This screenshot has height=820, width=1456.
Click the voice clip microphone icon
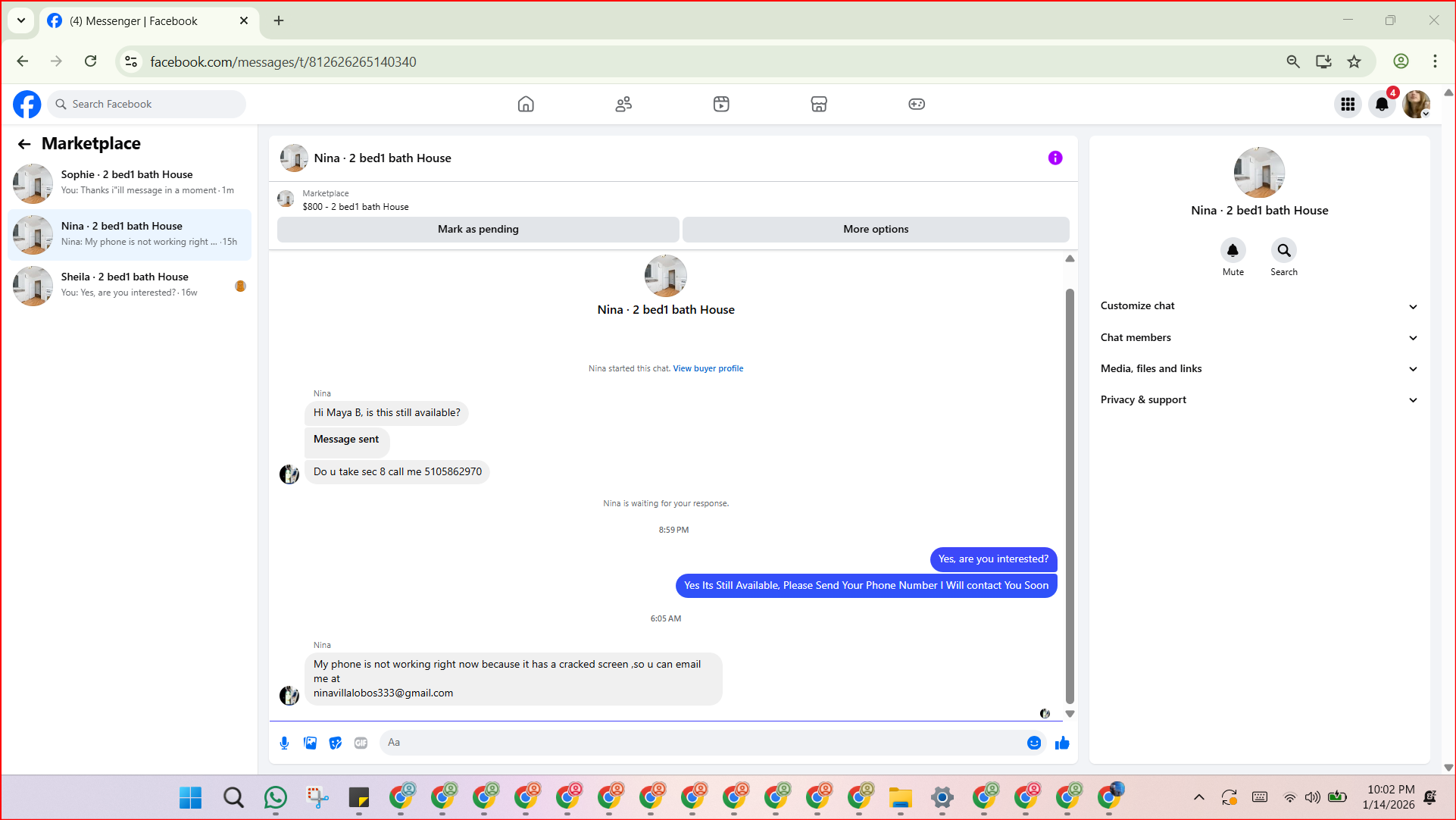click(284, 743)
